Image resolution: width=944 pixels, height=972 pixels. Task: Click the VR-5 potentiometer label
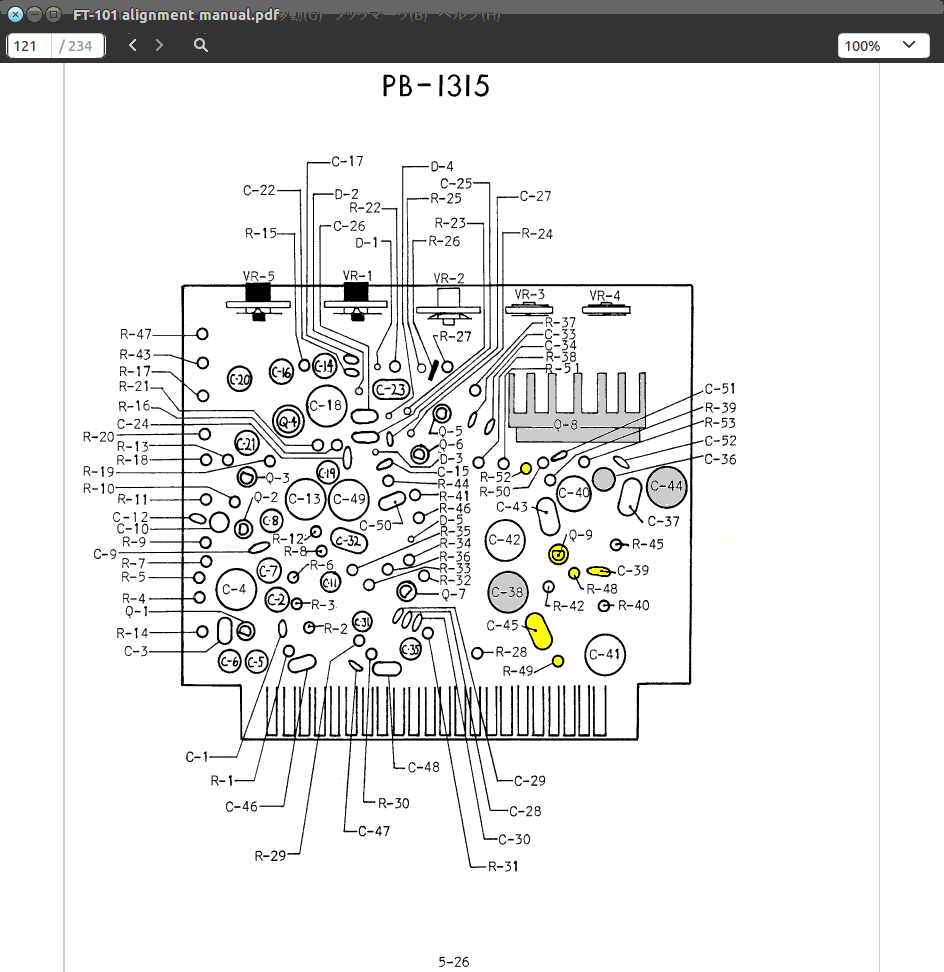[x=258, y=276]
